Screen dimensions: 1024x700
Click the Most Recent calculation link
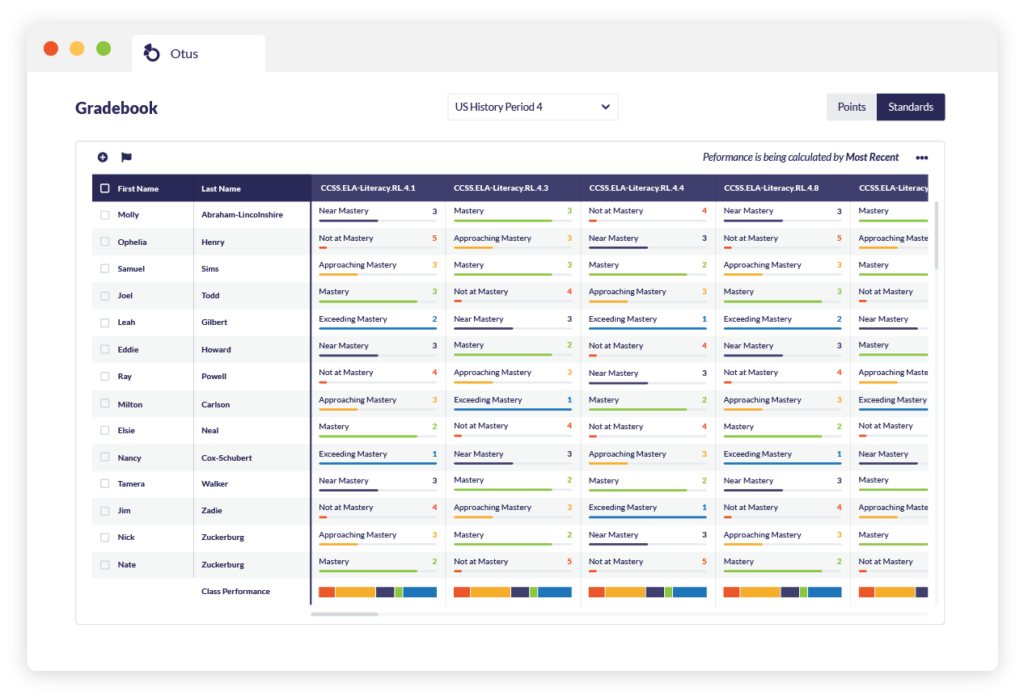(872, 157)
